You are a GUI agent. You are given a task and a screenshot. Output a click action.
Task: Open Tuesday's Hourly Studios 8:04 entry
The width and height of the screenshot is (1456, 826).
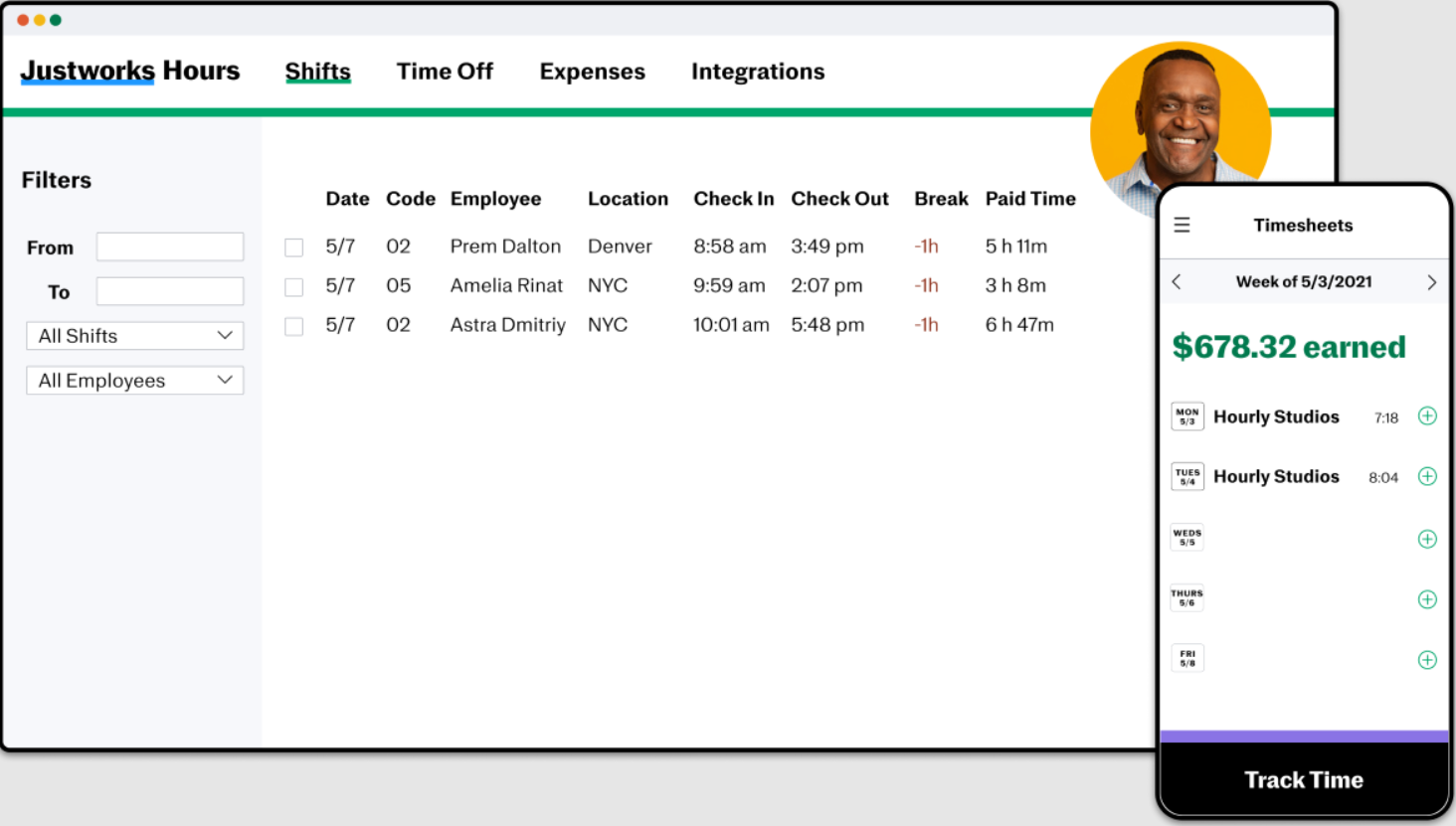coord(1304,477)
